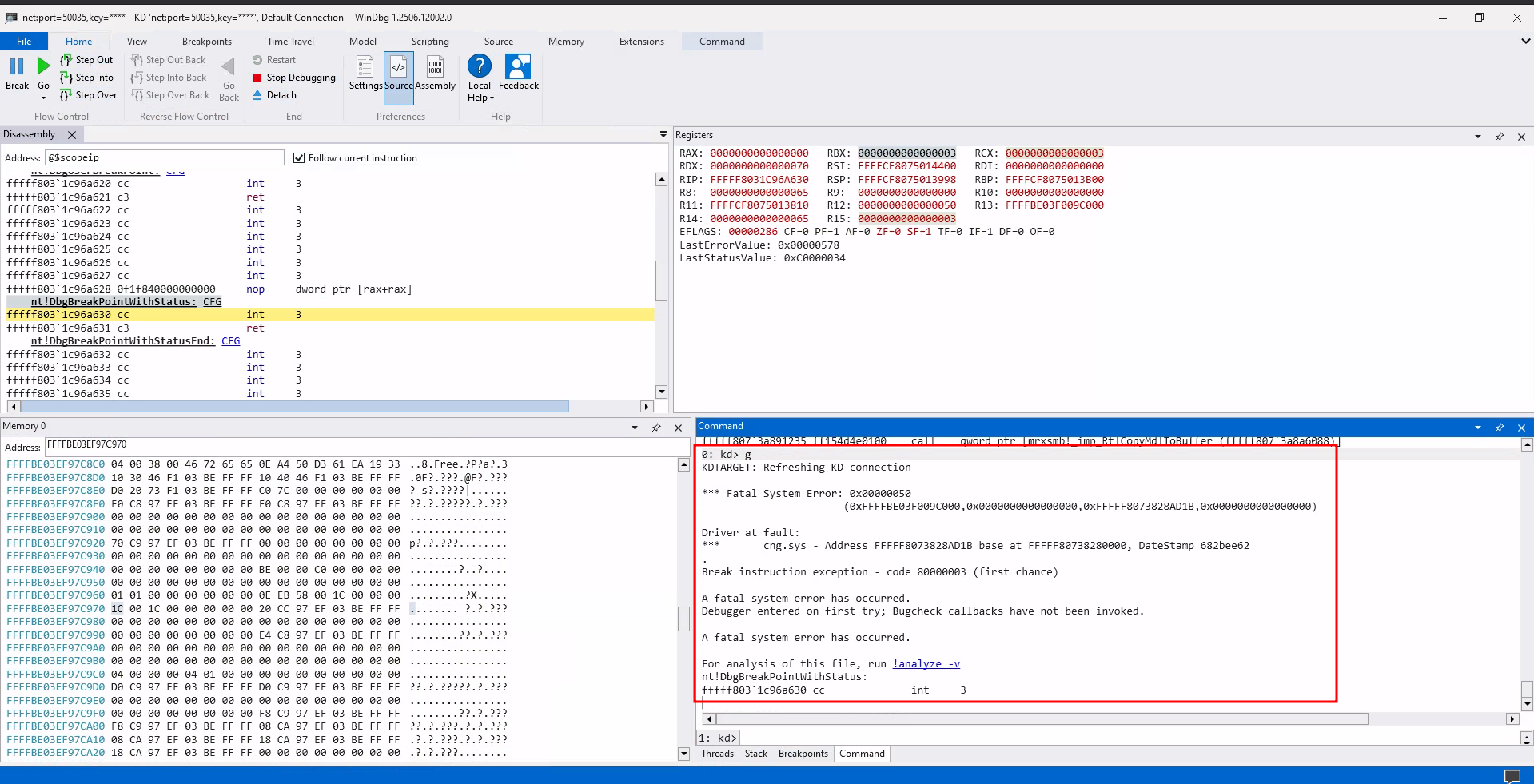Viewport: 1534px width, 784px height.
Task: Switch to Assembly mode icon
Action: [x=435, y=68]
